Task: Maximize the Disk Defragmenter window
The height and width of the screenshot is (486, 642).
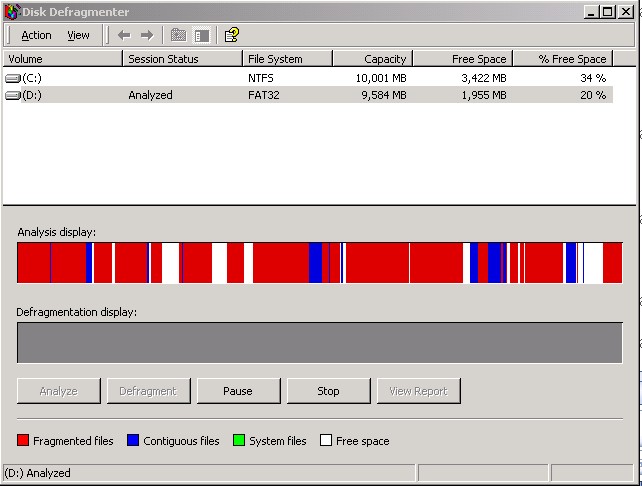Action: [608, 12]
